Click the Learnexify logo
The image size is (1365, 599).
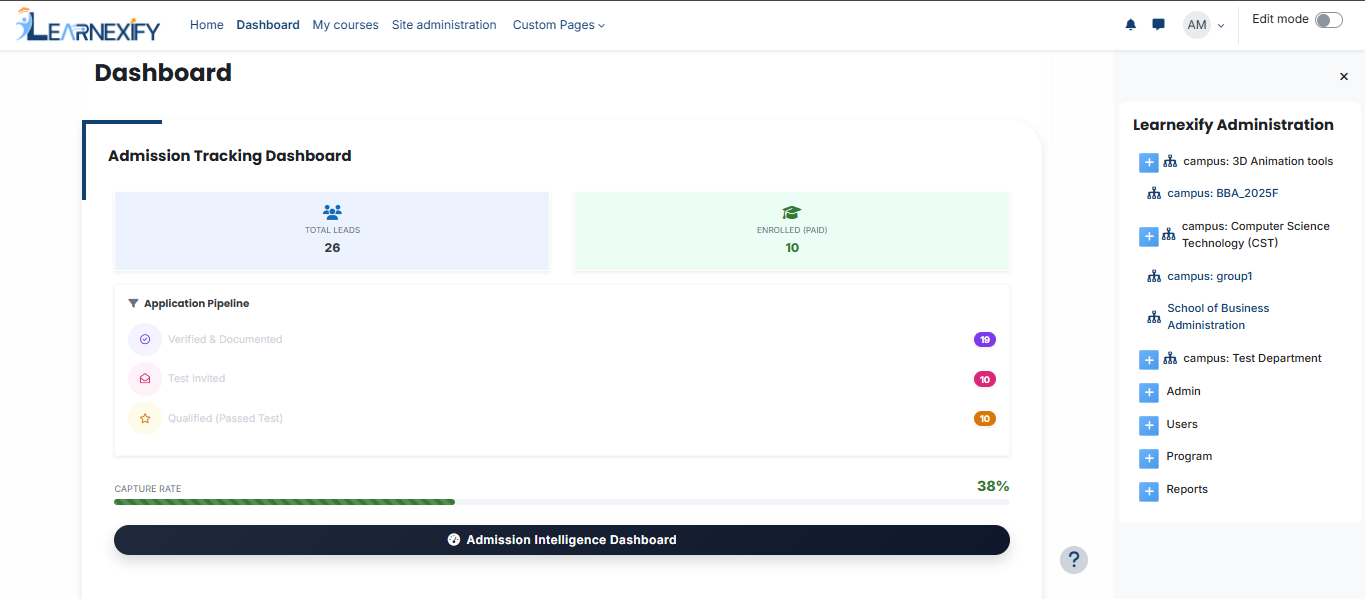pos(88,25)
